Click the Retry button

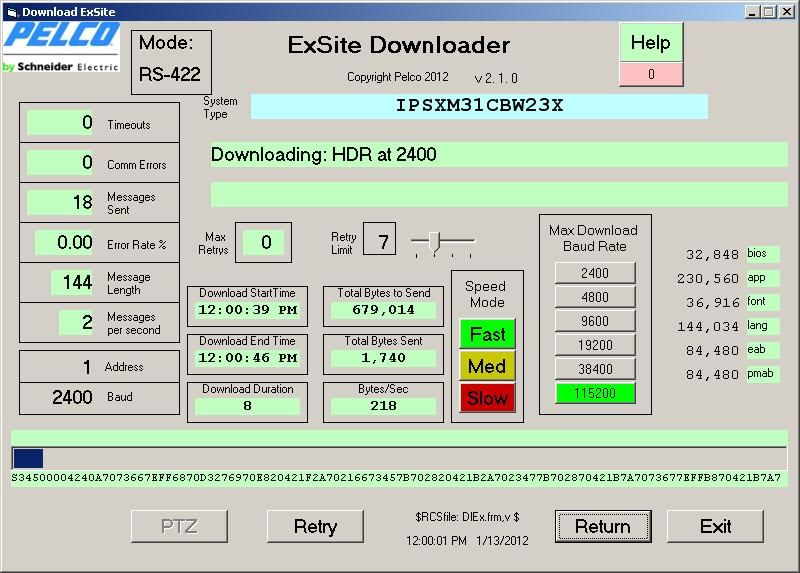(x=315, y=526)
